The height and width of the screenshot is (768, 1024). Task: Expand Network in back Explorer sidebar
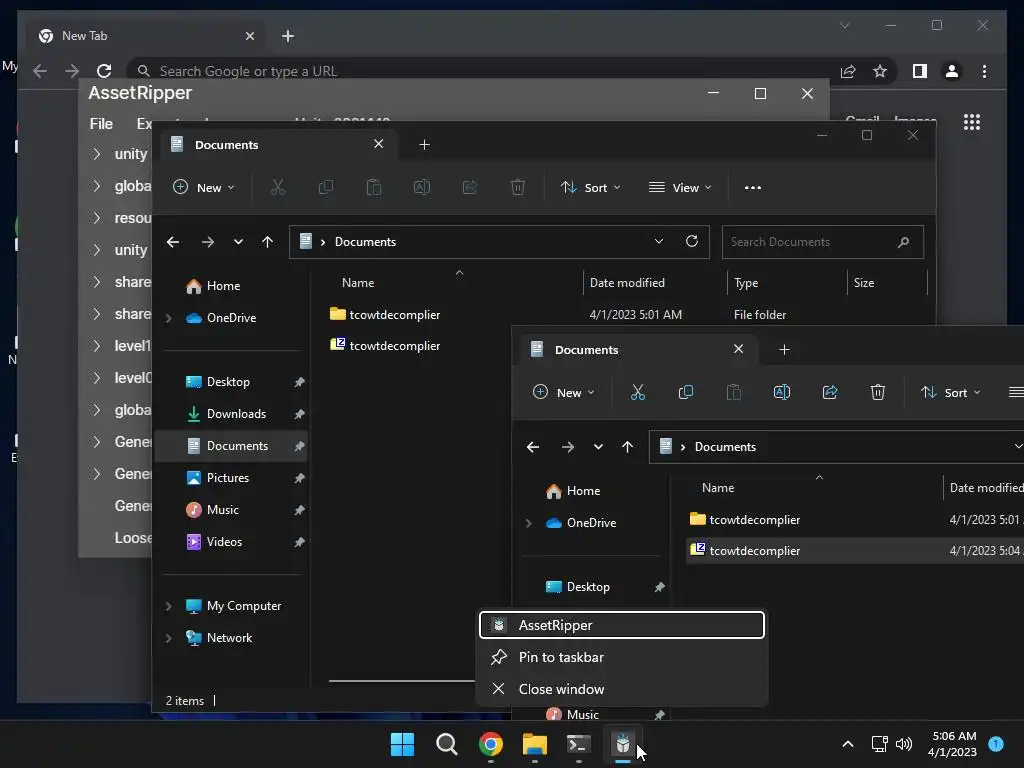coord(168,638)
